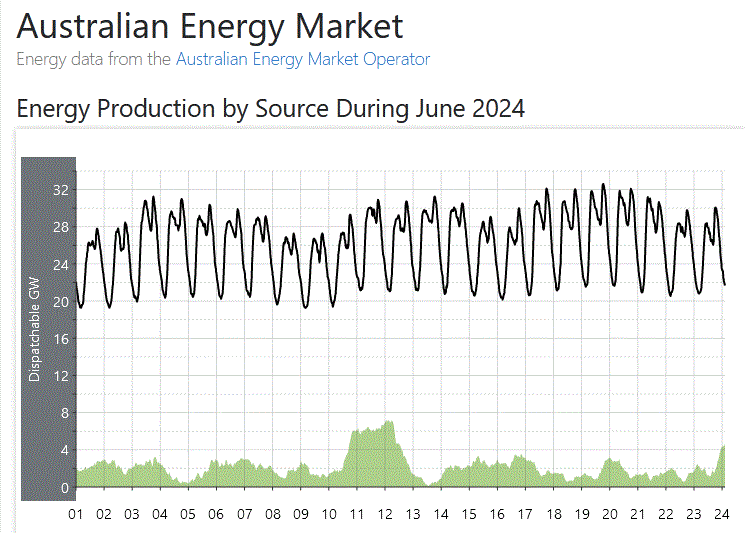Screen dimensions: 745x533
Task: Select the 01 date label on x-axis
Action: 75,514
